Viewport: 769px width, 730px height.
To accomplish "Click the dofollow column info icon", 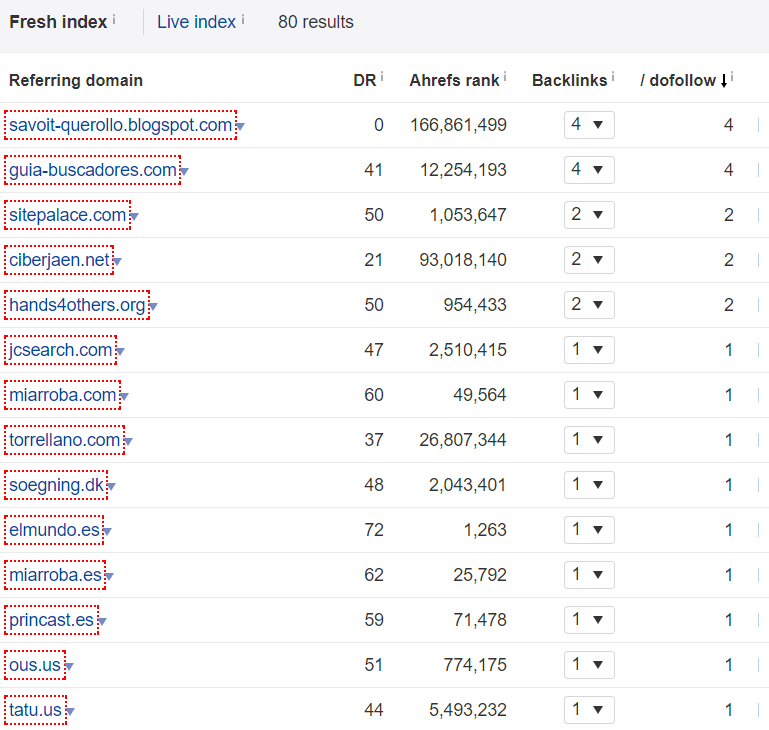I will coord(732,77).
